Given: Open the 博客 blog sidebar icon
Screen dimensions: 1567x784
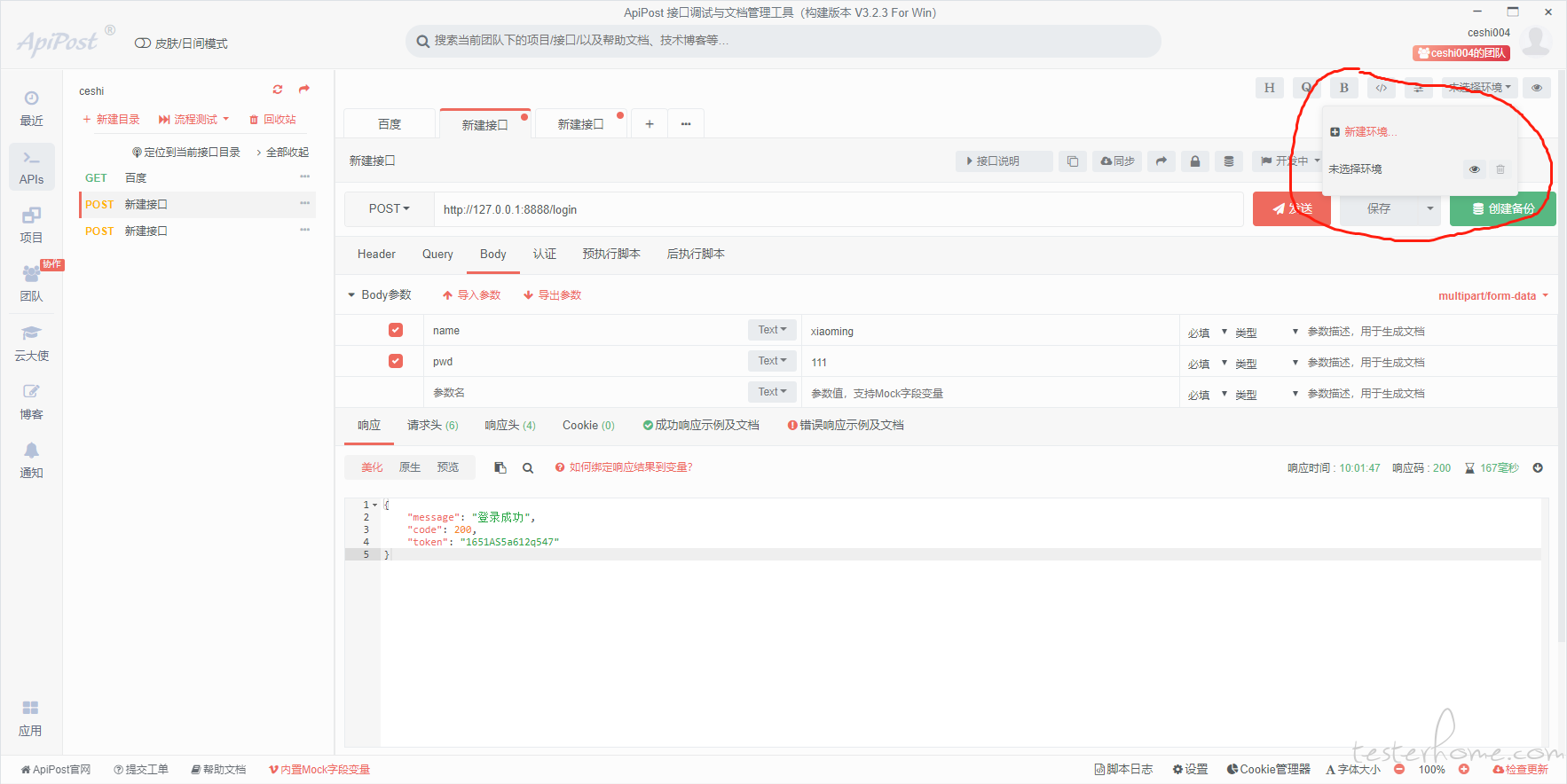Looking at the screenshot, I should tap(31, 402).
